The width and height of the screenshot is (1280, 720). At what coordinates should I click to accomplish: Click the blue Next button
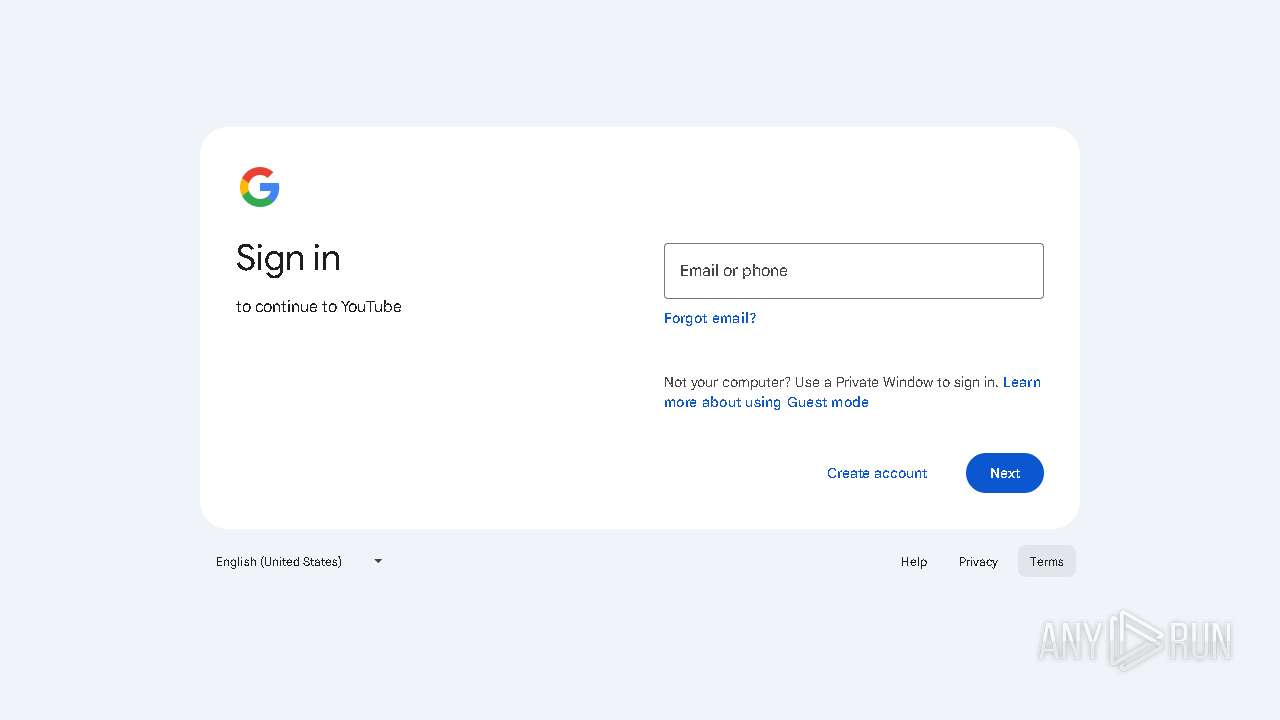(1005, 473)
